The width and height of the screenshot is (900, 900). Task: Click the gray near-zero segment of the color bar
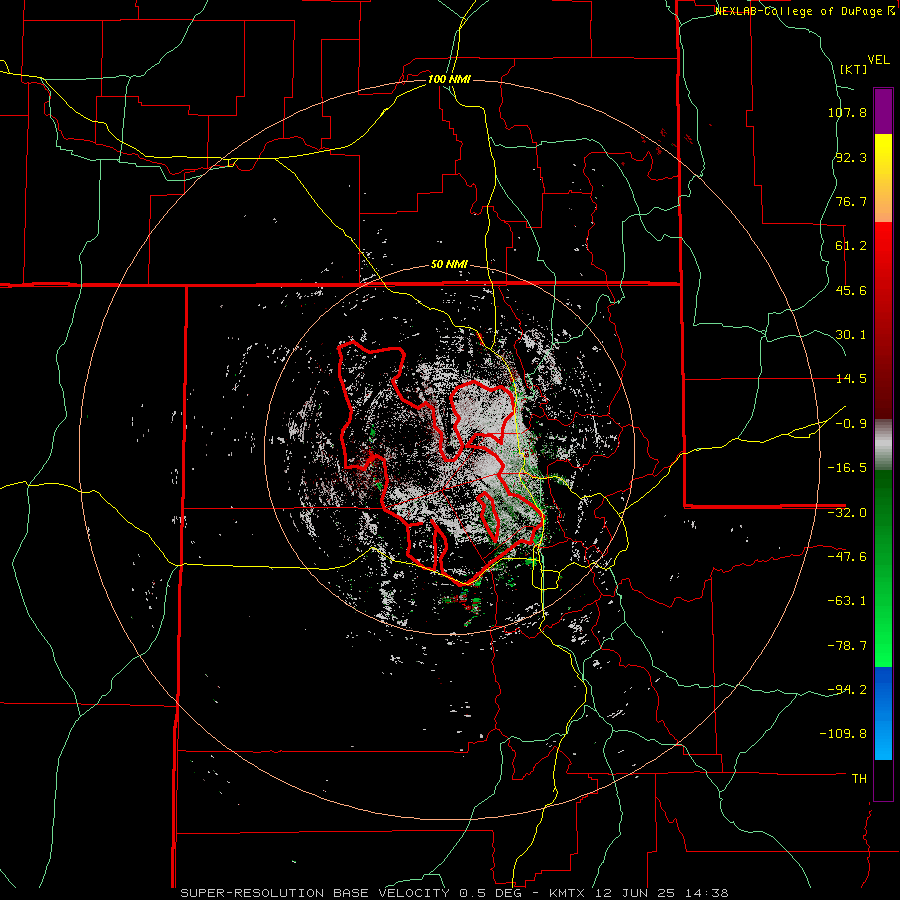[883, 443]
